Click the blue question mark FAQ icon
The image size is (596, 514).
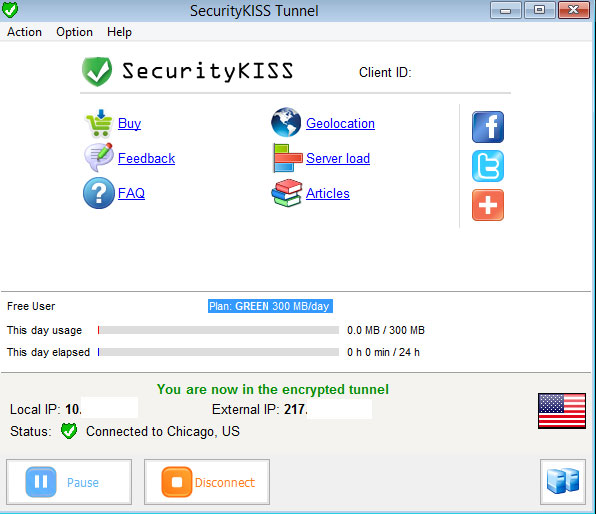pyautogui.click(x=98, y=193)
